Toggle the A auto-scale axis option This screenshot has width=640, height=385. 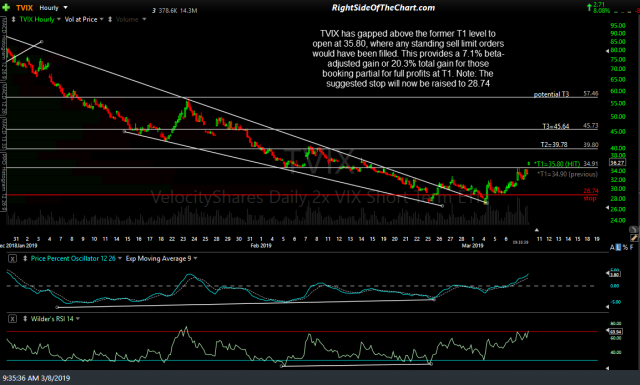pos(612,247)
